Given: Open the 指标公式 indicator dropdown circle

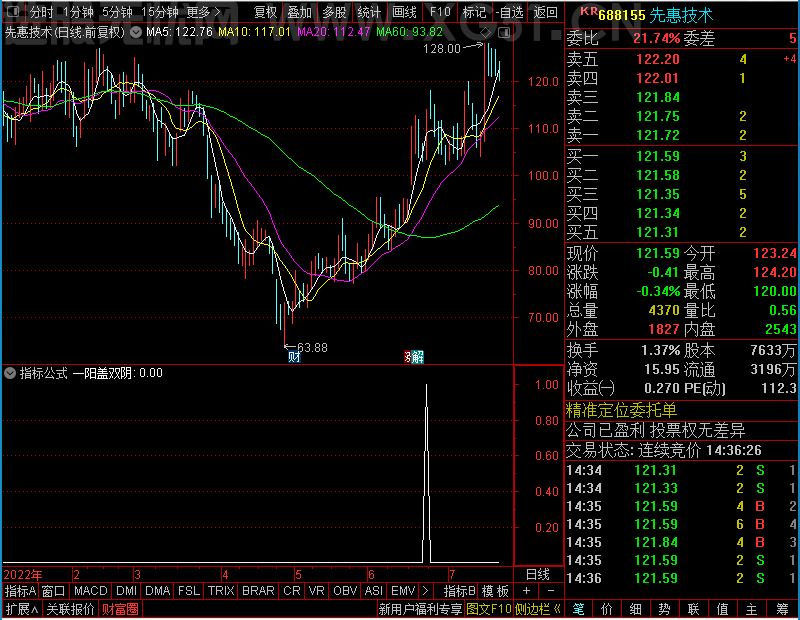Looking at the screenshot, I should pos(10,373).
